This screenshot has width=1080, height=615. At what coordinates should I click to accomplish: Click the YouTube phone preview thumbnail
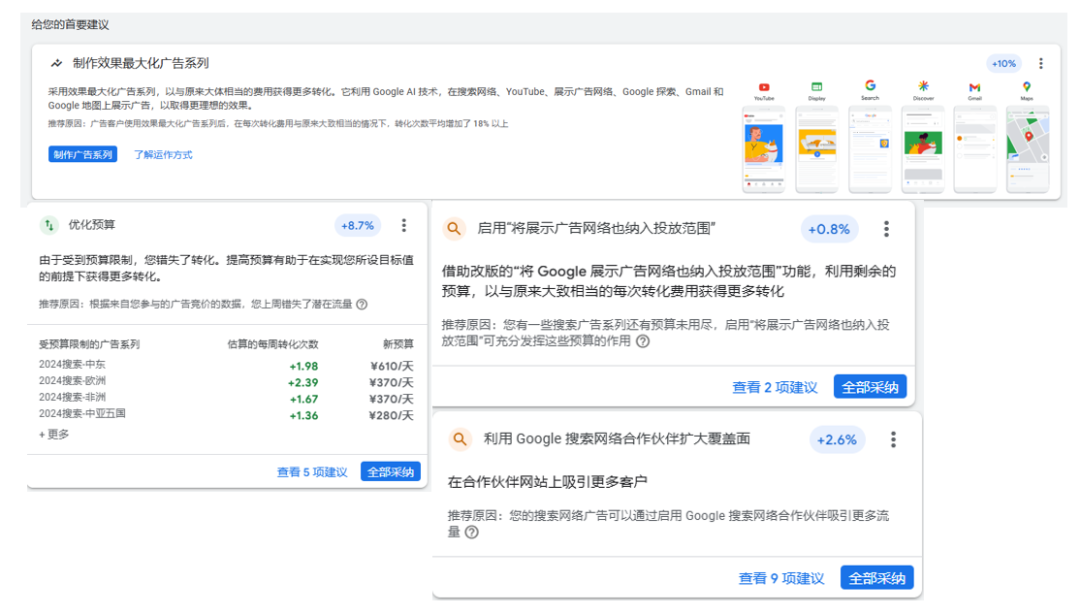click(x=764, y=148)
